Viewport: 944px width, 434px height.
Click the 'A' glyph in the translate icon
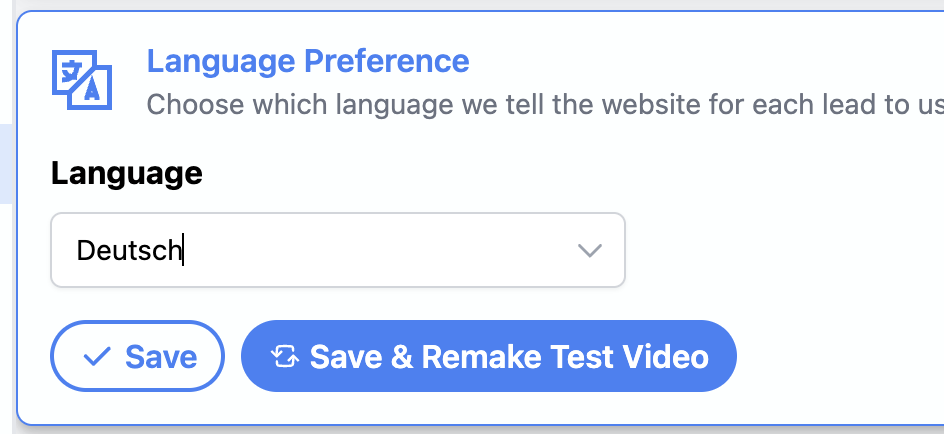point(92,90)
